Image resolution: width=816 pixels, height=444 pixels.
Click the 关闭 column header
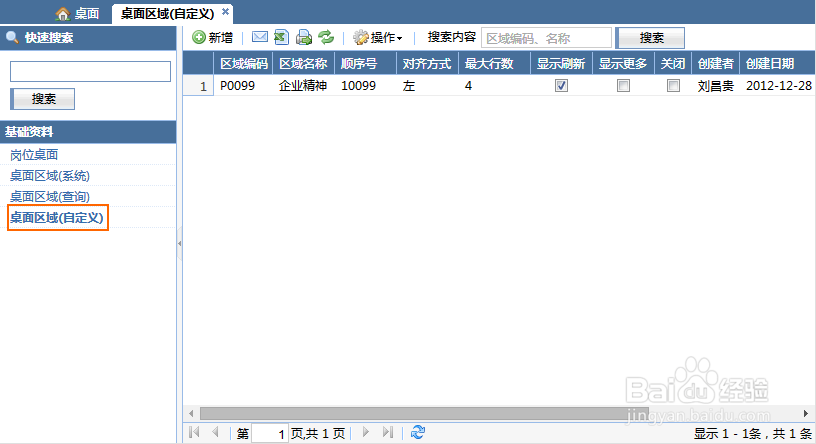point(672,64)
